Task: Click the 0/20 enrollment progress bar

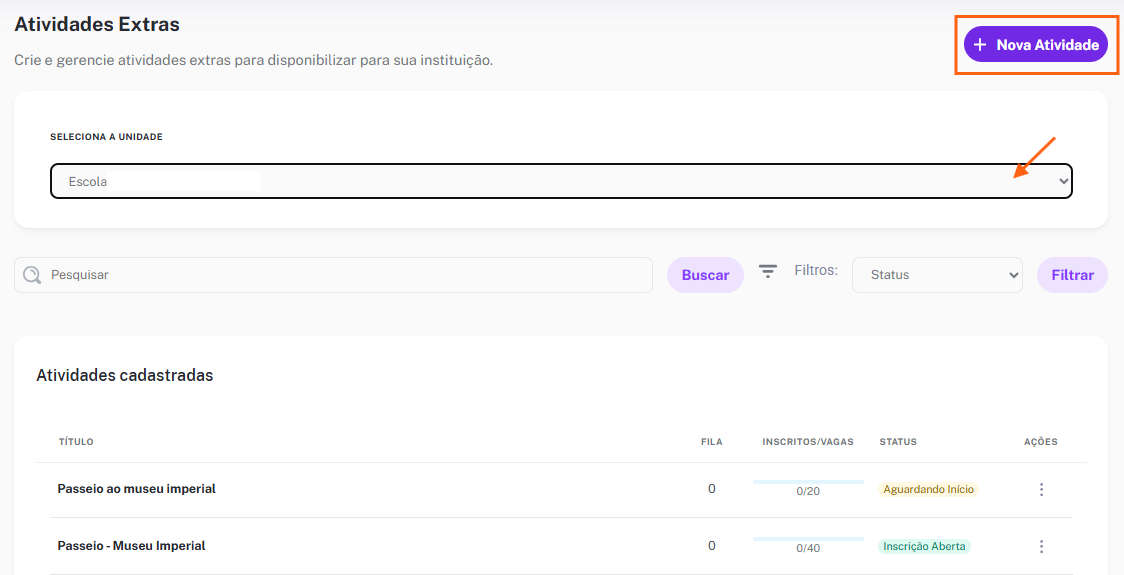Action: (808, 482)
